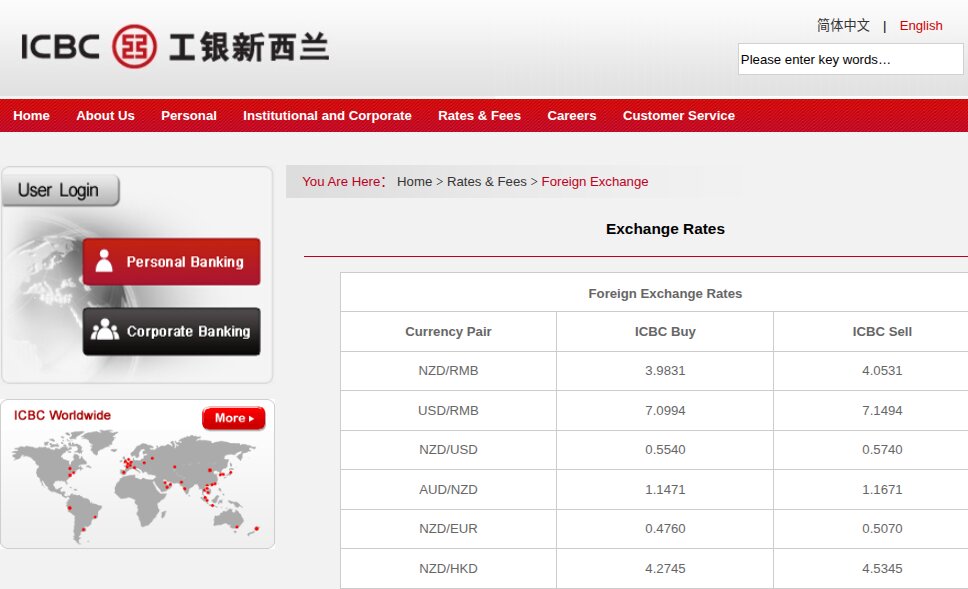The image size is (968, 589).
Task: Expand the Rates & Fees menu
Action: (x=479, y=116)
